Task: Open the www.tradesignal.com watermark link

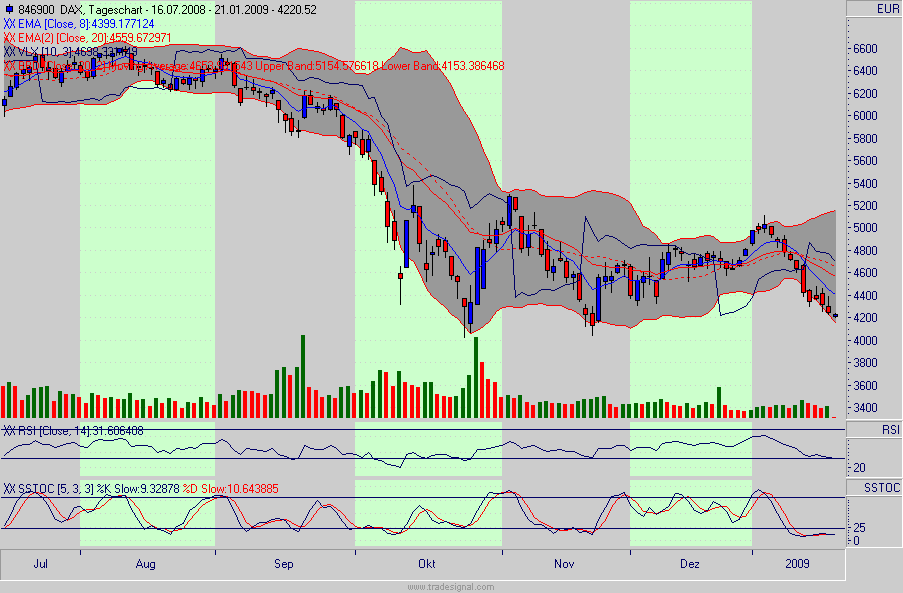Action: [450, 585]
